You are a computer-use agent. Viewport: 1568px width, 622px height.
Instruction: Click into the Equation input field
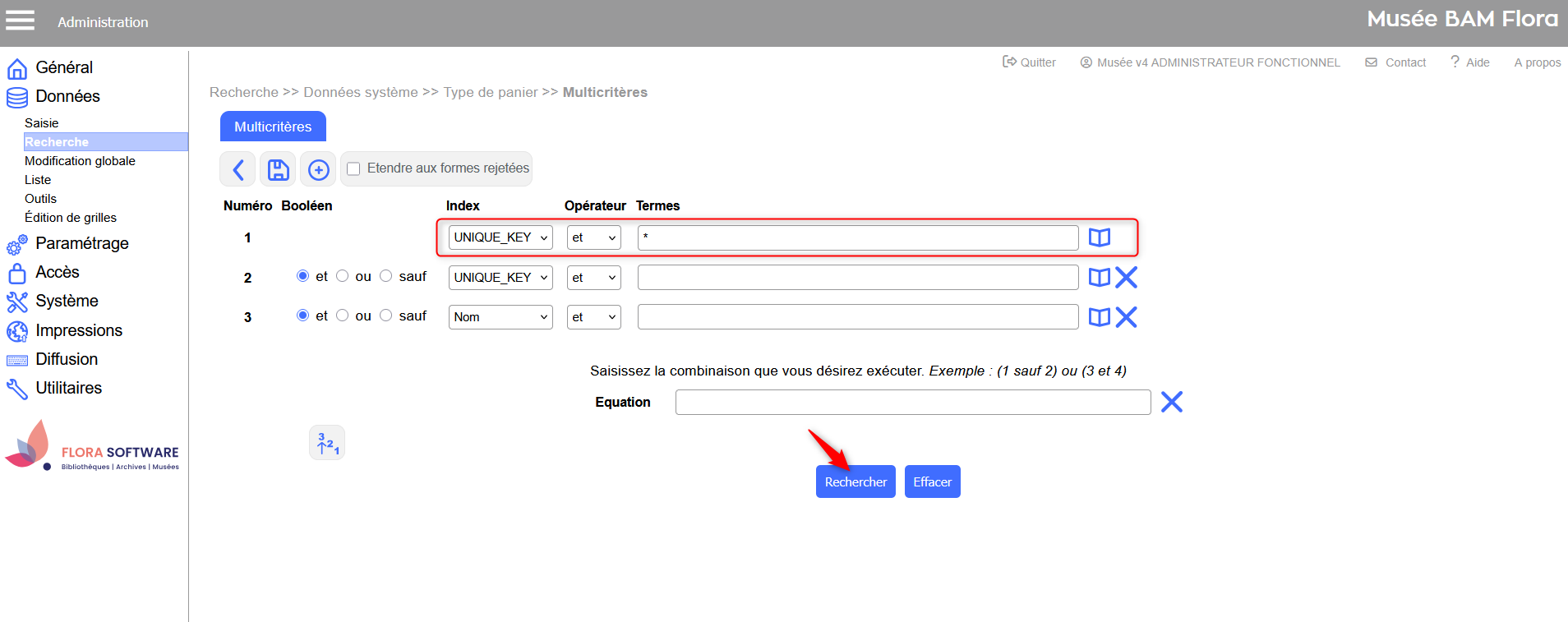pyautogui.click(x=912, y=403)
